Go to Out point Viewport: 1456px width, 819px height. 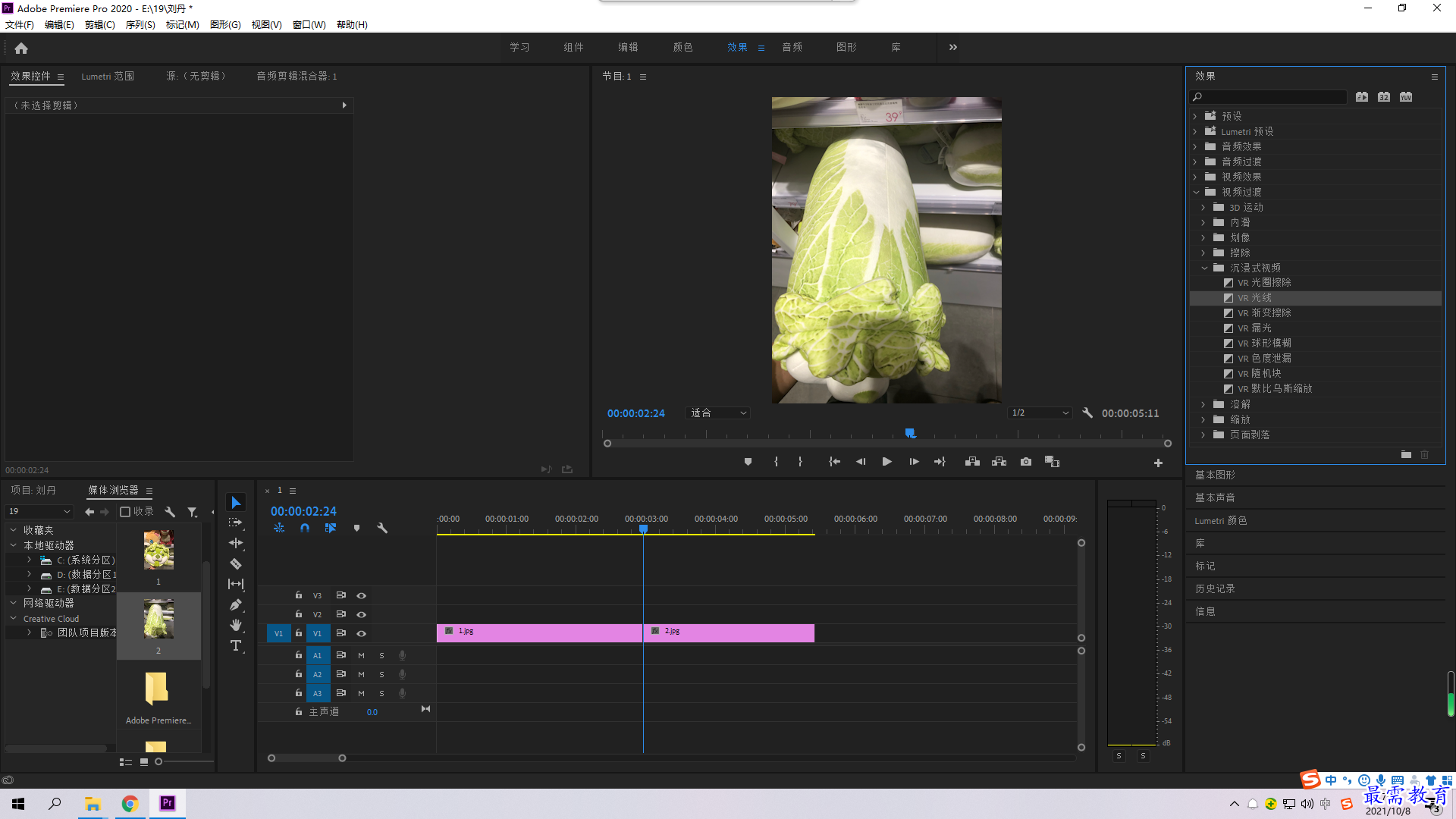coord(940,462)
